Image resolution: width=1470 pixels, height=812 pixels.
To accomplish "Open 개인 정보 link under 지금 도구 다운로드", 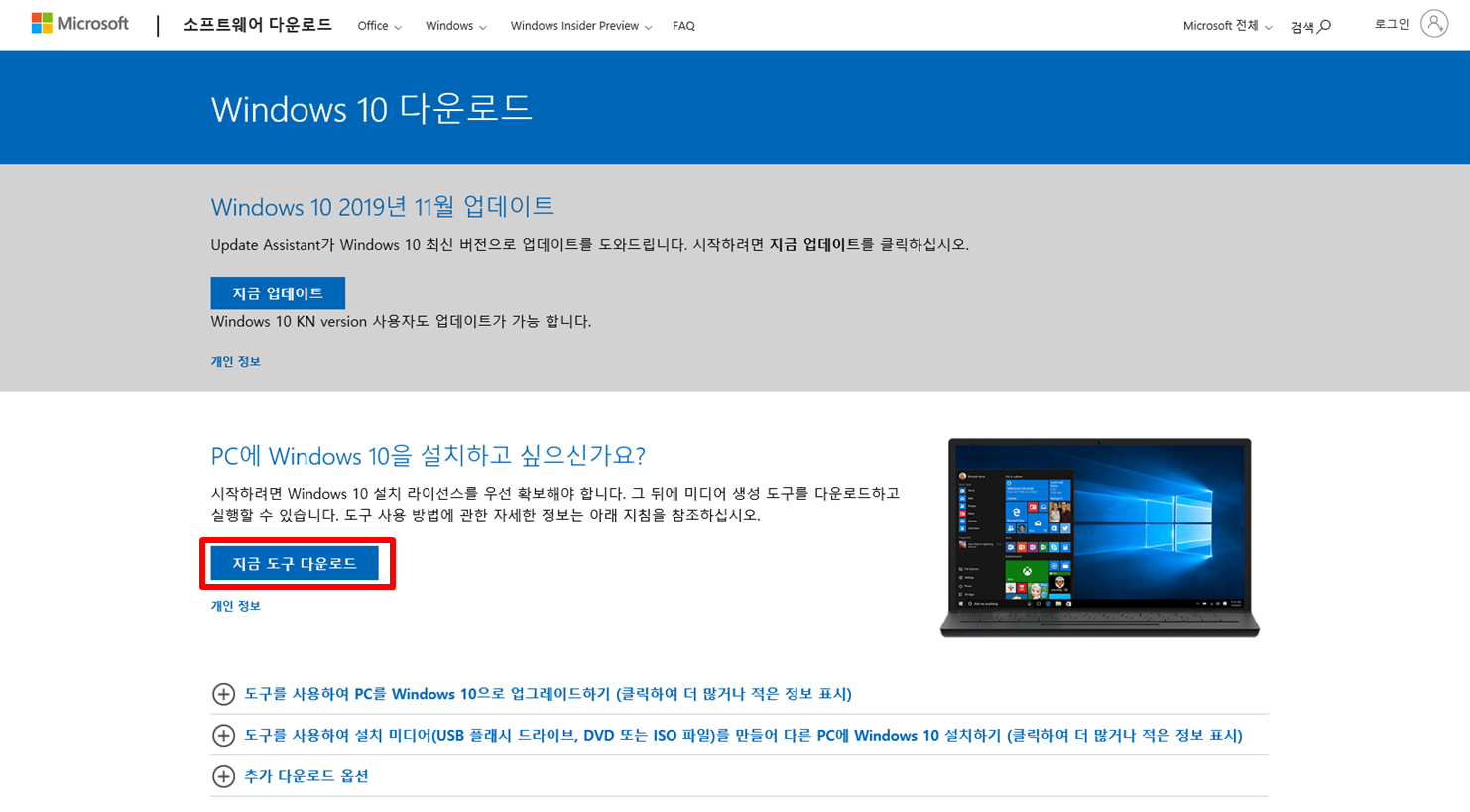I will point(235,606).
